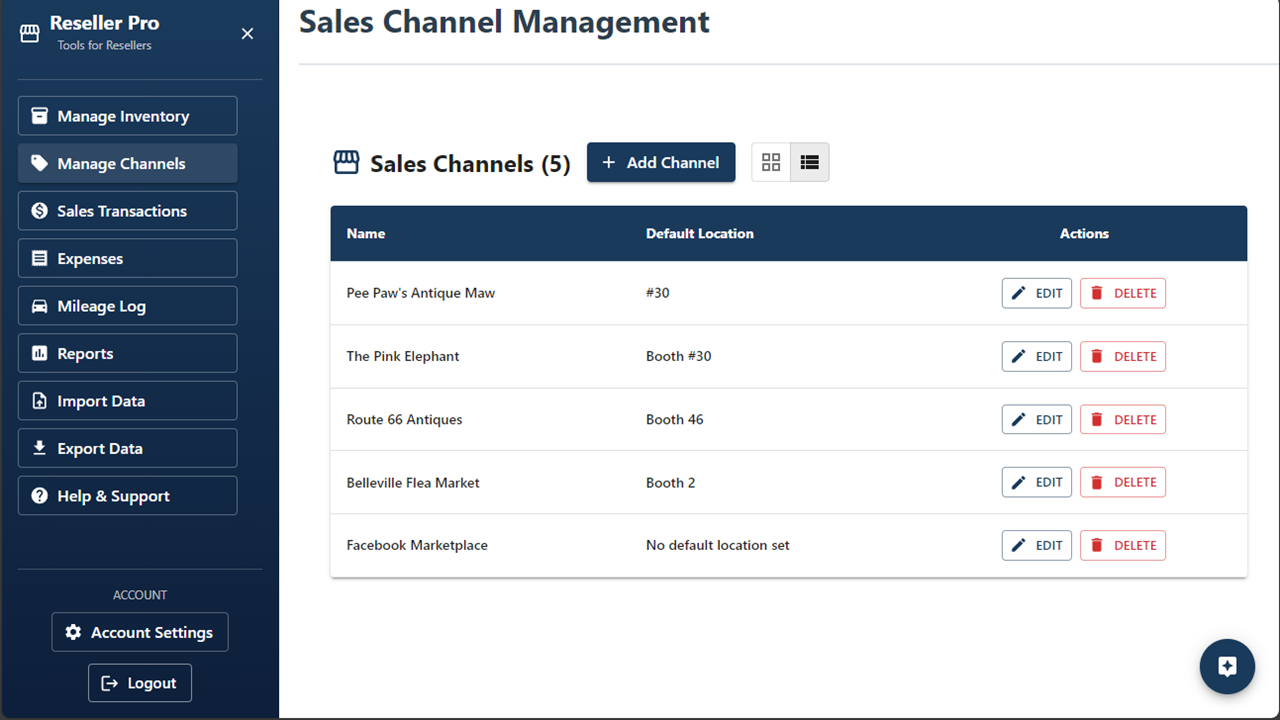Open Mileage Log from sidebar
The height and width of the screenshot is (720, 1280).
point(127,306)
